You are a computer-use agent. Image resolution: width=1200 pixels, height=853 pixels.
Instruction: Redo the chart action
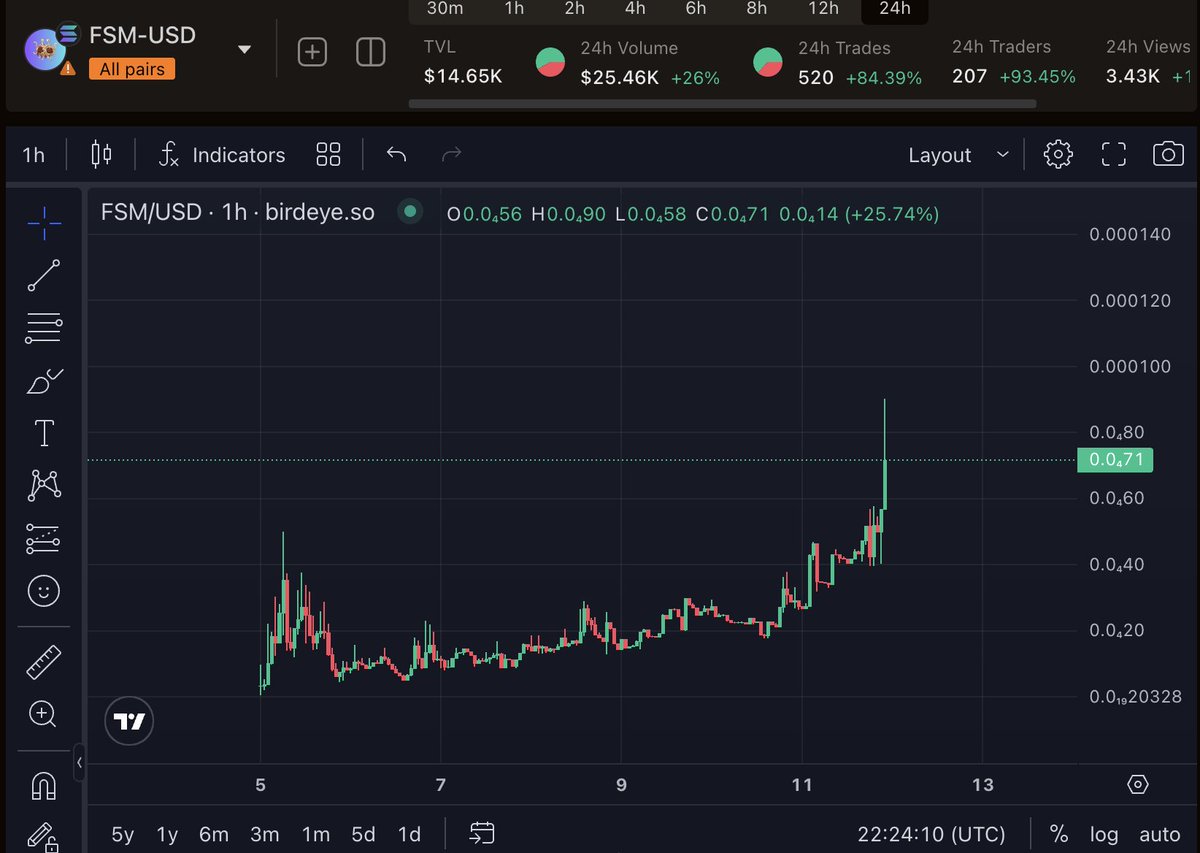(451, 154)
